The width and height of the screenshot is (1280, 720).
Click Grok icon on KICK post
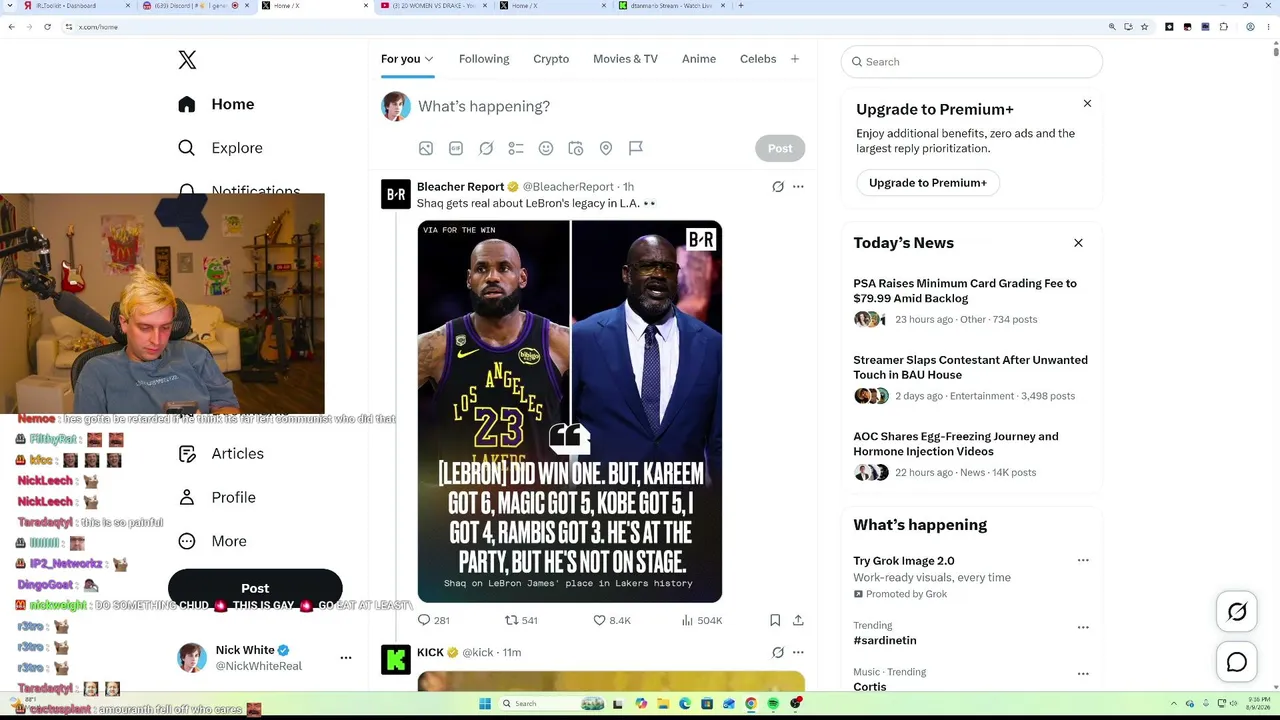pos(778,652)
